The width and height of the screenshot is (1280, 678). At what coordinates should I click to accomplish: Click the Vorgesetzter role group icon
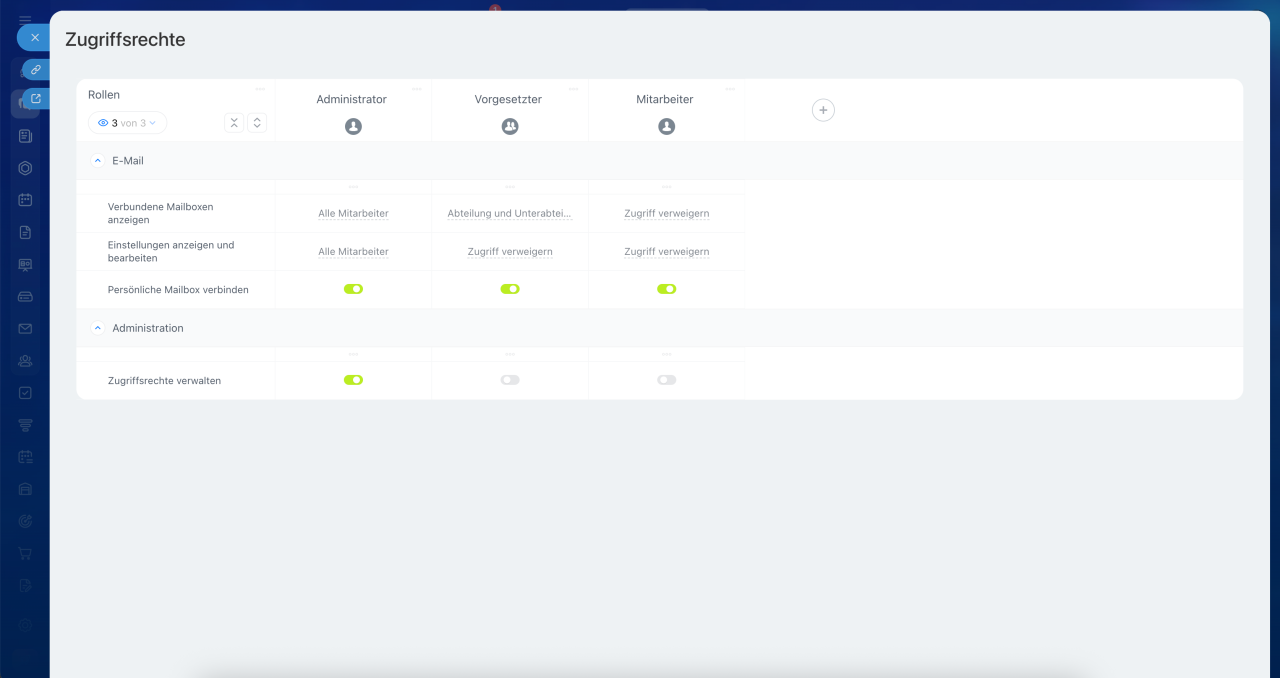[x=510, y=127]
